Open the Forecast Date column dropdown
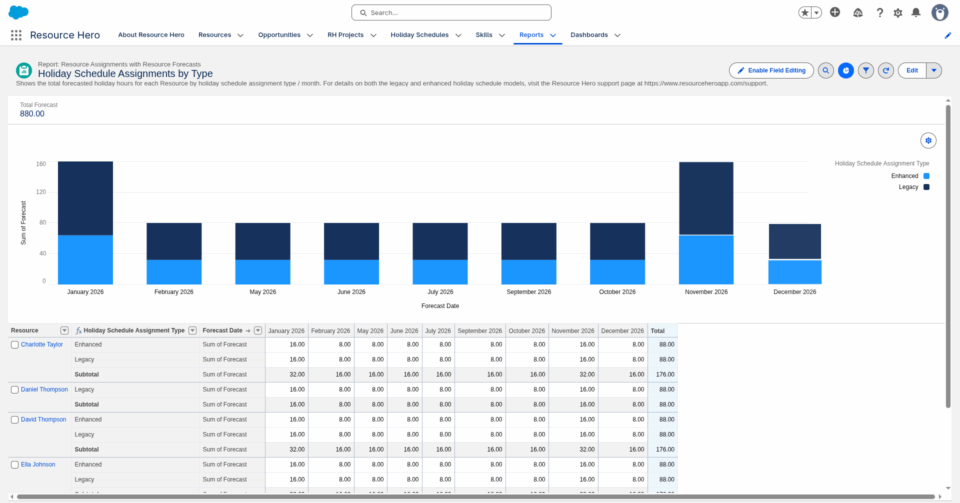Screen dimensions: 960x503 tap(257, 330)
